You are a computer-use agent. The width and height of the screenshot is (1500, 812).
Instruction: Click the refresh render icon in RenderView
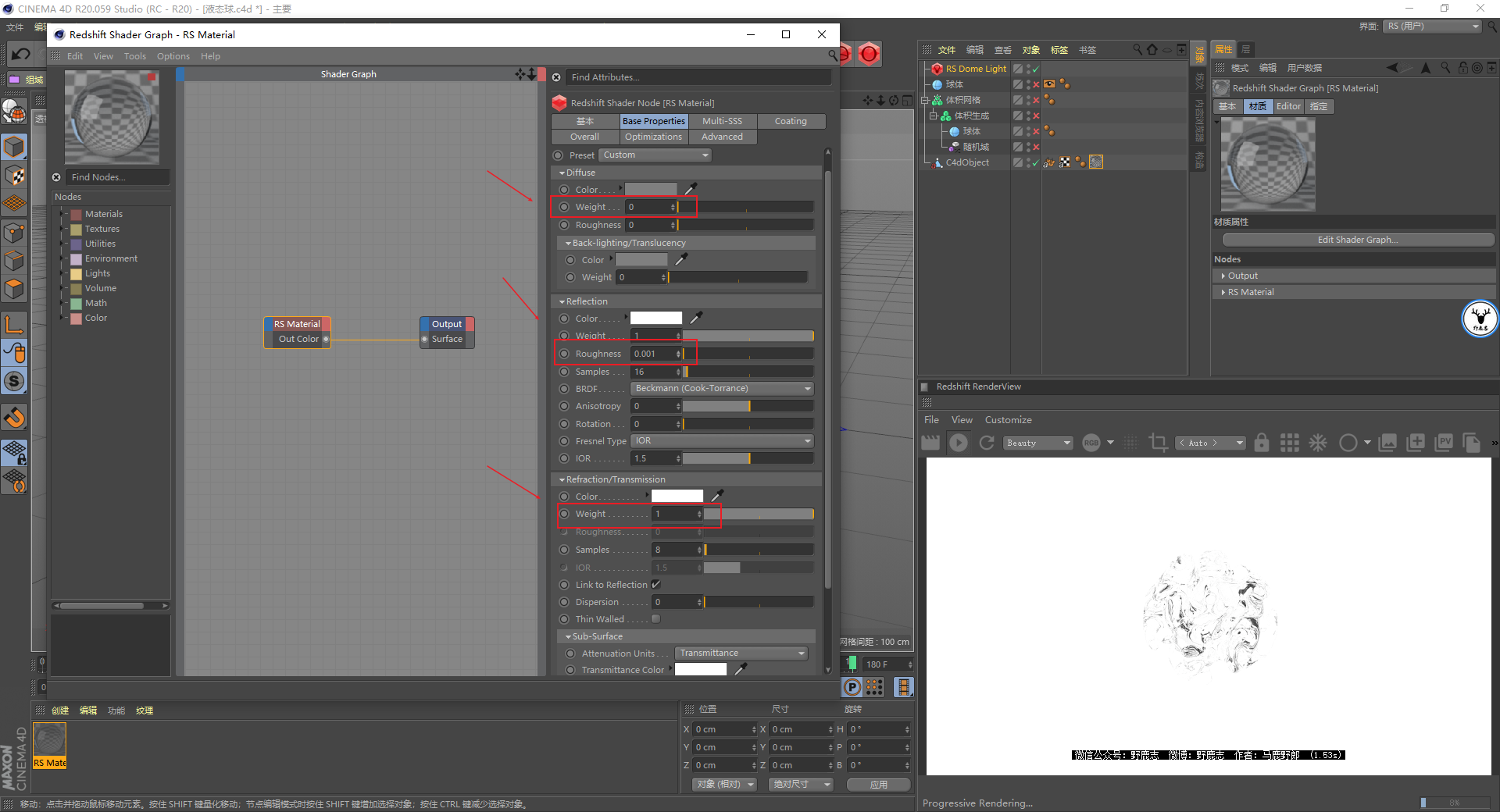(x=987, y=443)
